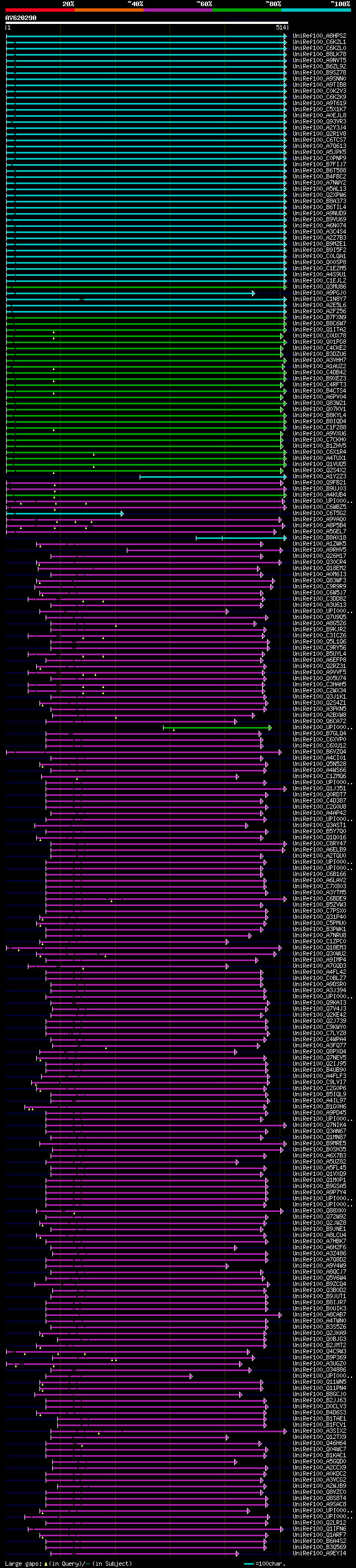Select hit label UniRef100_Q83WF3
356x1568 pixels.
pos(319,580)
